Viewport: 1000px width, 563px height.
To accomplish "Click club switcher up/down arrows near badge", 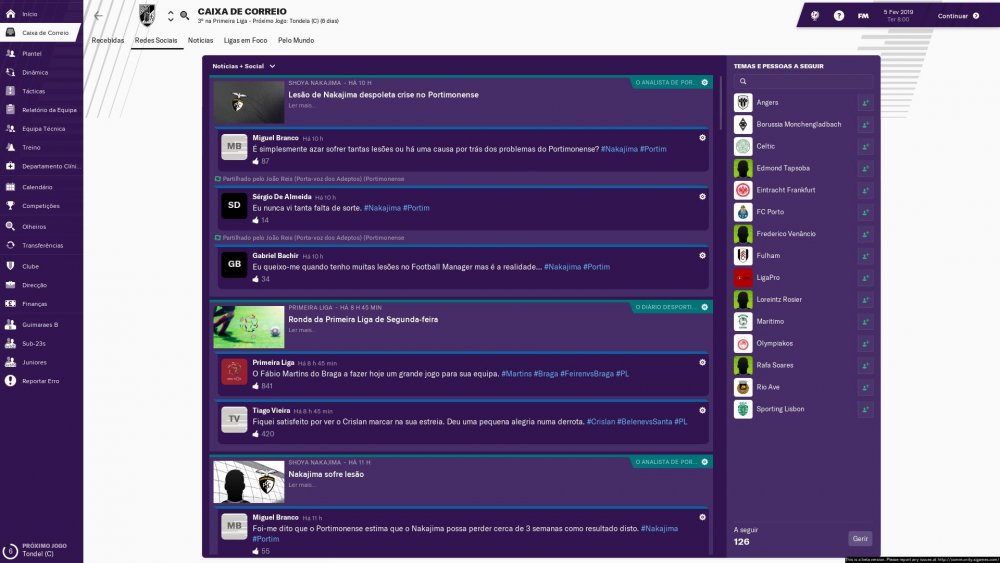I will [x=170, y=16].
